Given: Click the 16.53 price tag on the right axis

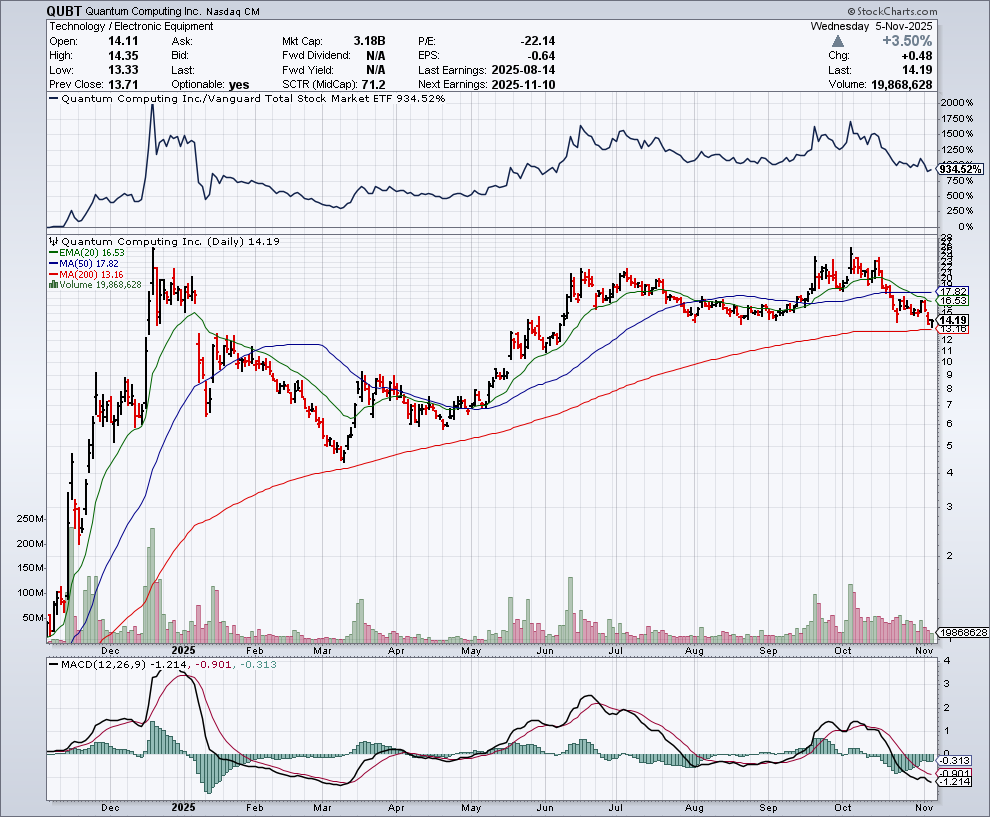Looking at the screenshot, I should point(953,301).
